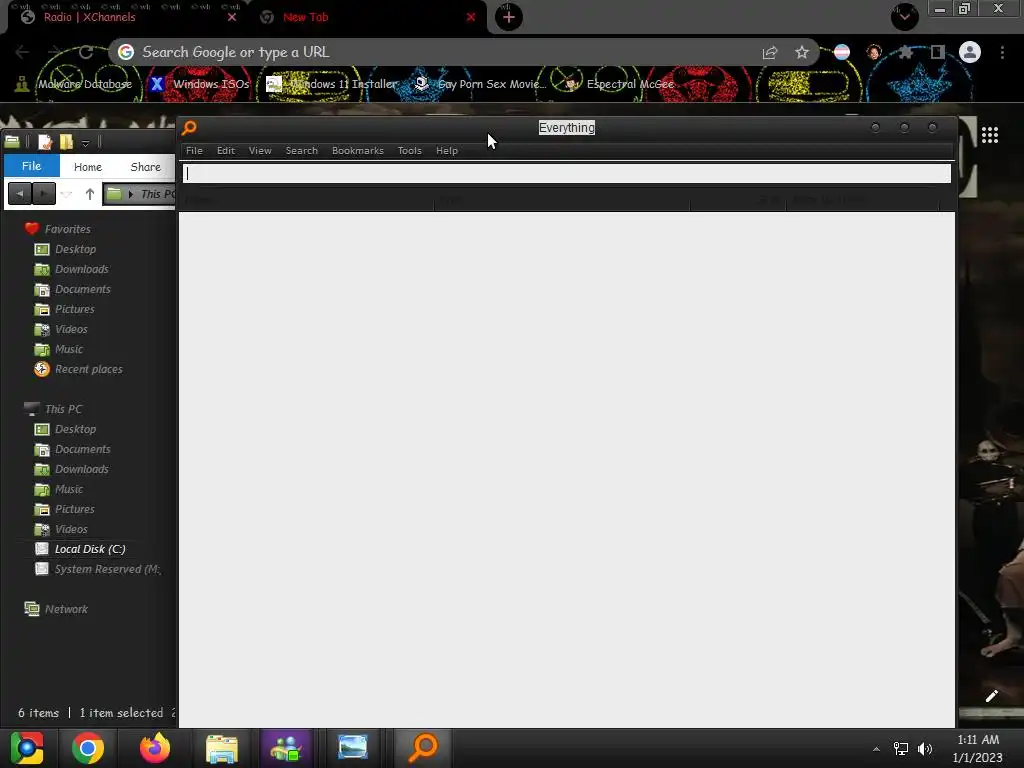Open Chrome Extensions puzzle icon
This screenshot has width=1024, height=768.
(905, 52)
